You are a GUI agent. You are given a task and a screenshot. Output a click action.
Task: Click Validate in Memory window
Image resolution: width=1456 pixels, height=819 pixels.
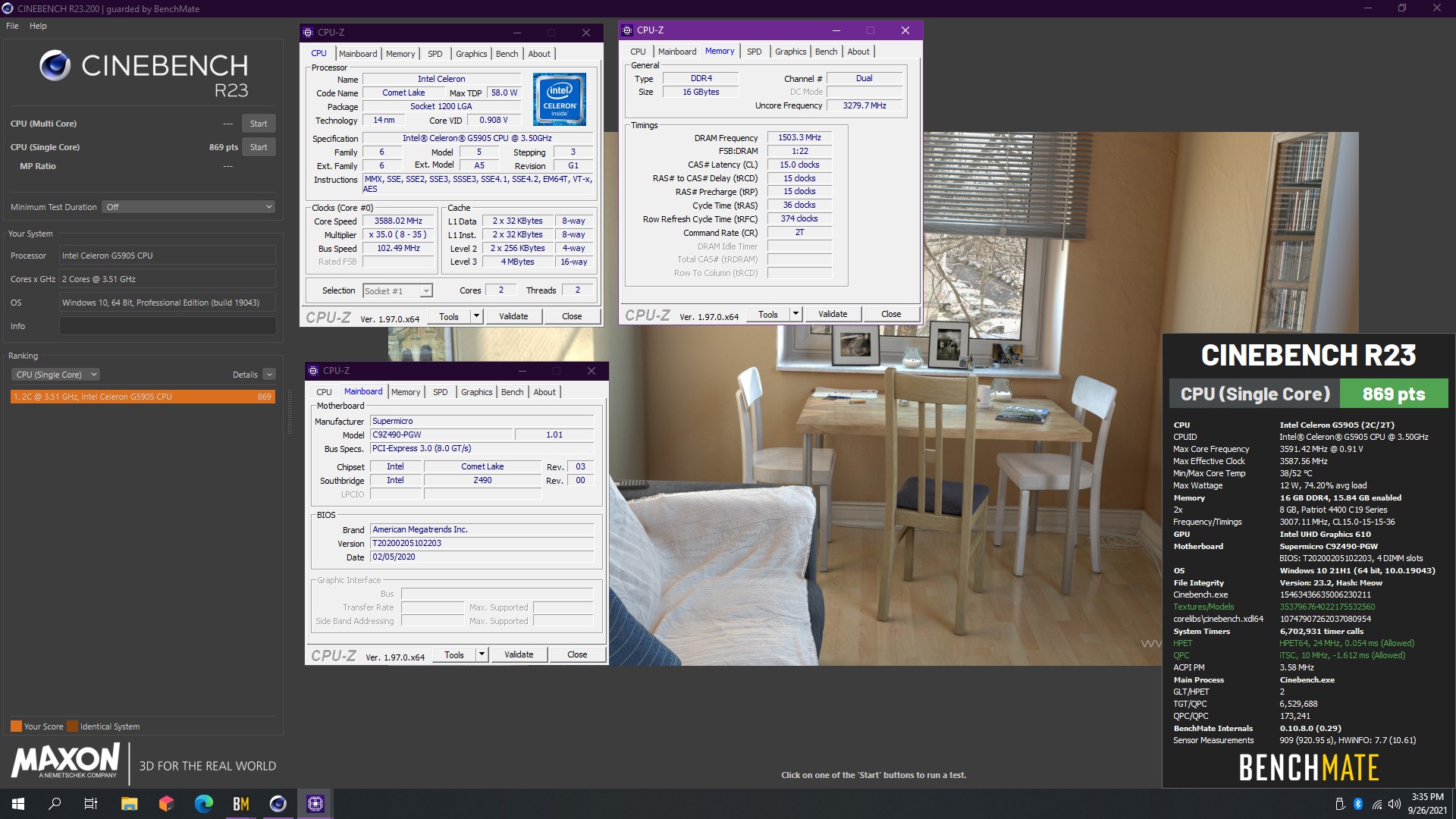pyautogui.click(x=833, y=314)
